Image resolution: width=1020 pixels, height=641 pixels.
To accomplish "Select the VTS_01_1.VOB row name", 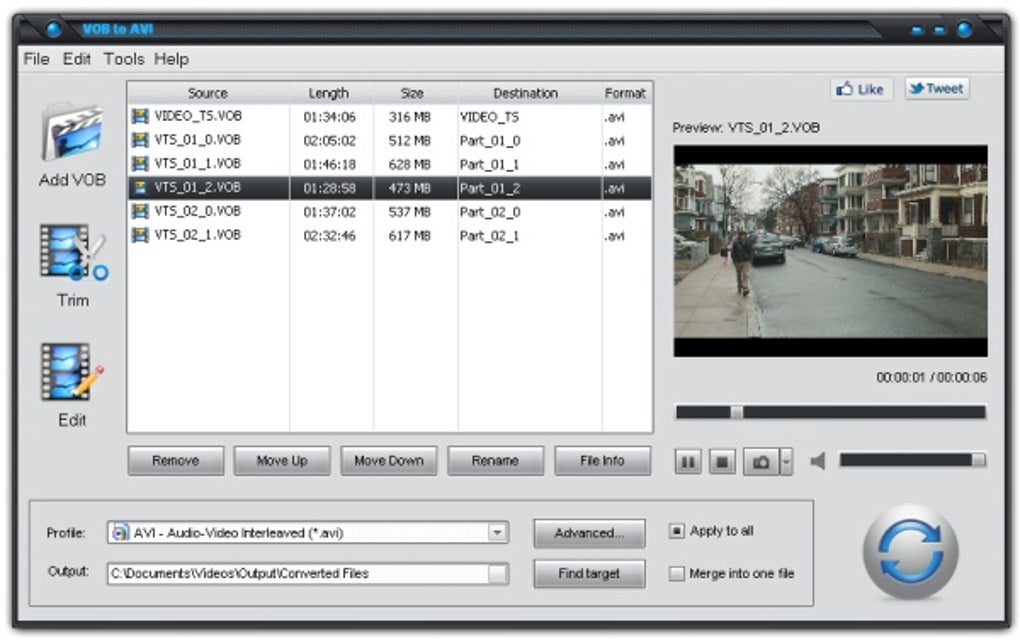I will tap(197, 163).
